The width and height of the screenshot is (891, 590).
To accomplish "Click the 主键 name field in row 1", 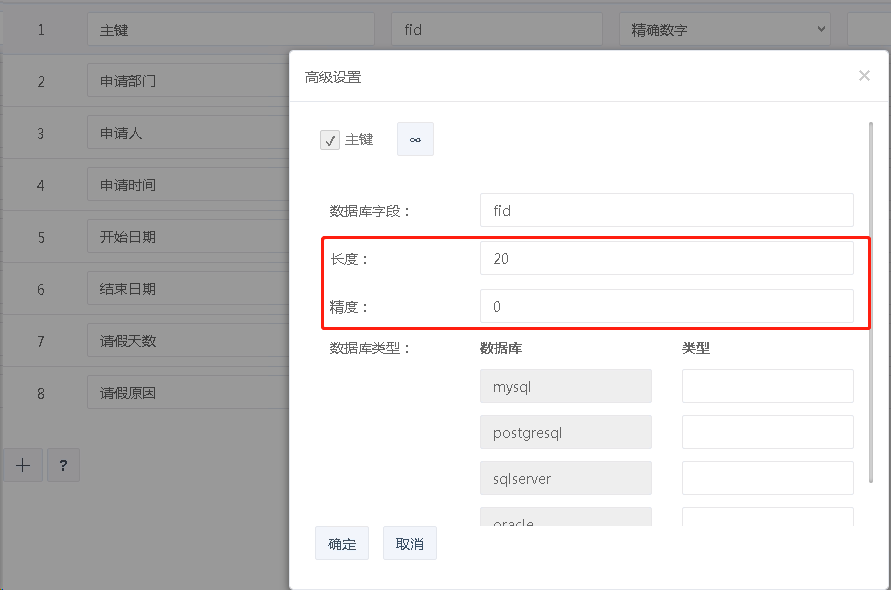I will point(230,30).
